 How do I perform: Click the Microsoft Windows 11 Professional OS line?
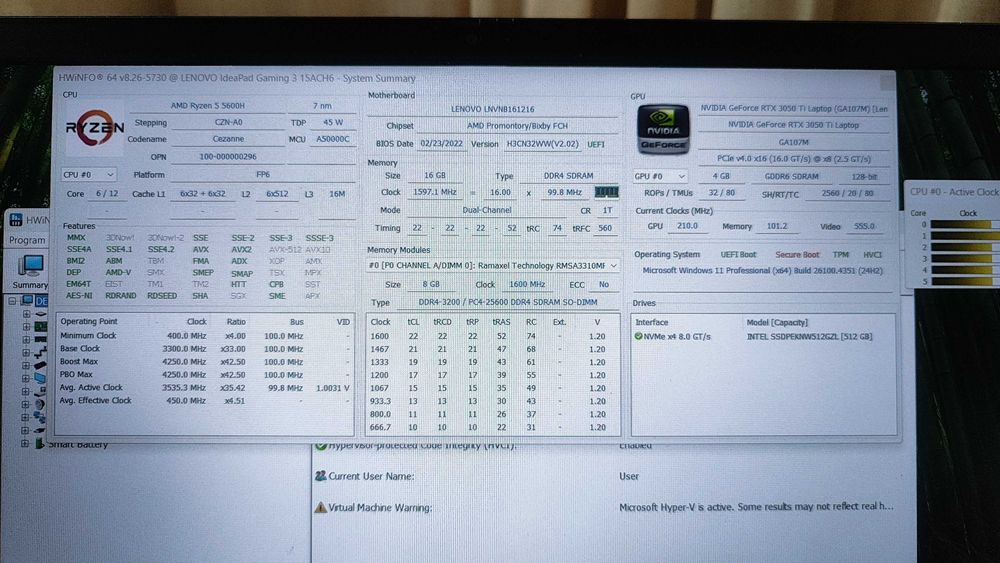coord(762,270)
